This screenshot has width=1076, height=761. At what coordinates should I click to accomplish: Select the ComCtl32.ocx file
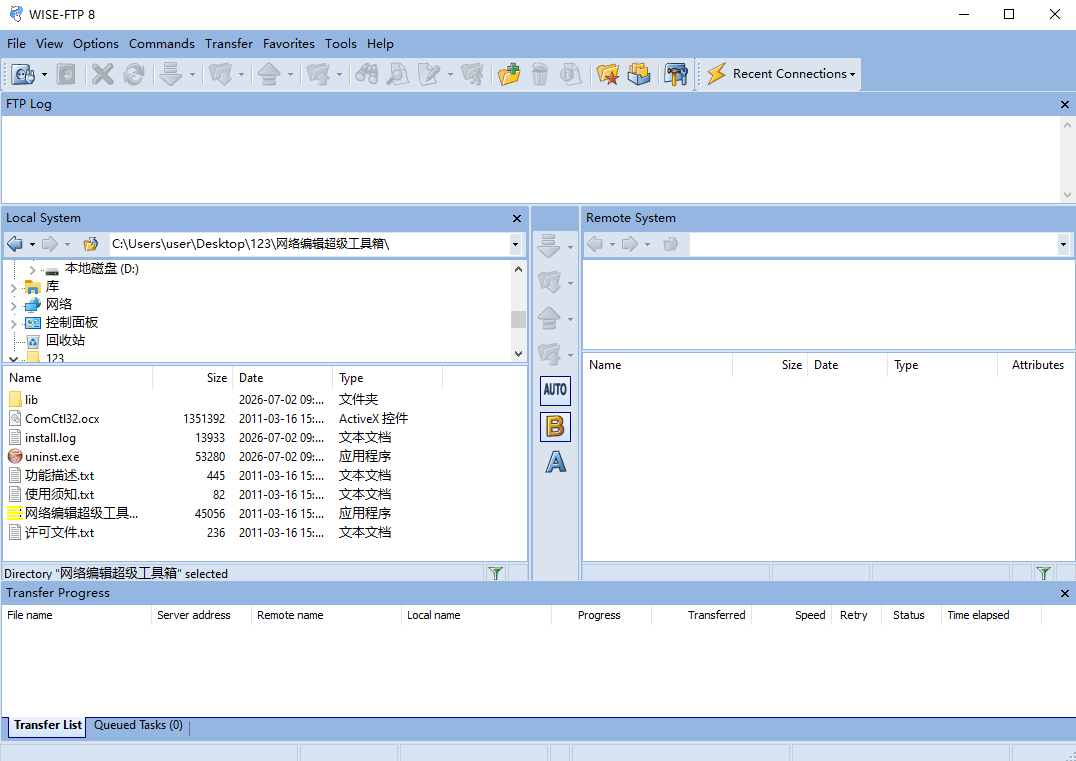tap(62, 419)
